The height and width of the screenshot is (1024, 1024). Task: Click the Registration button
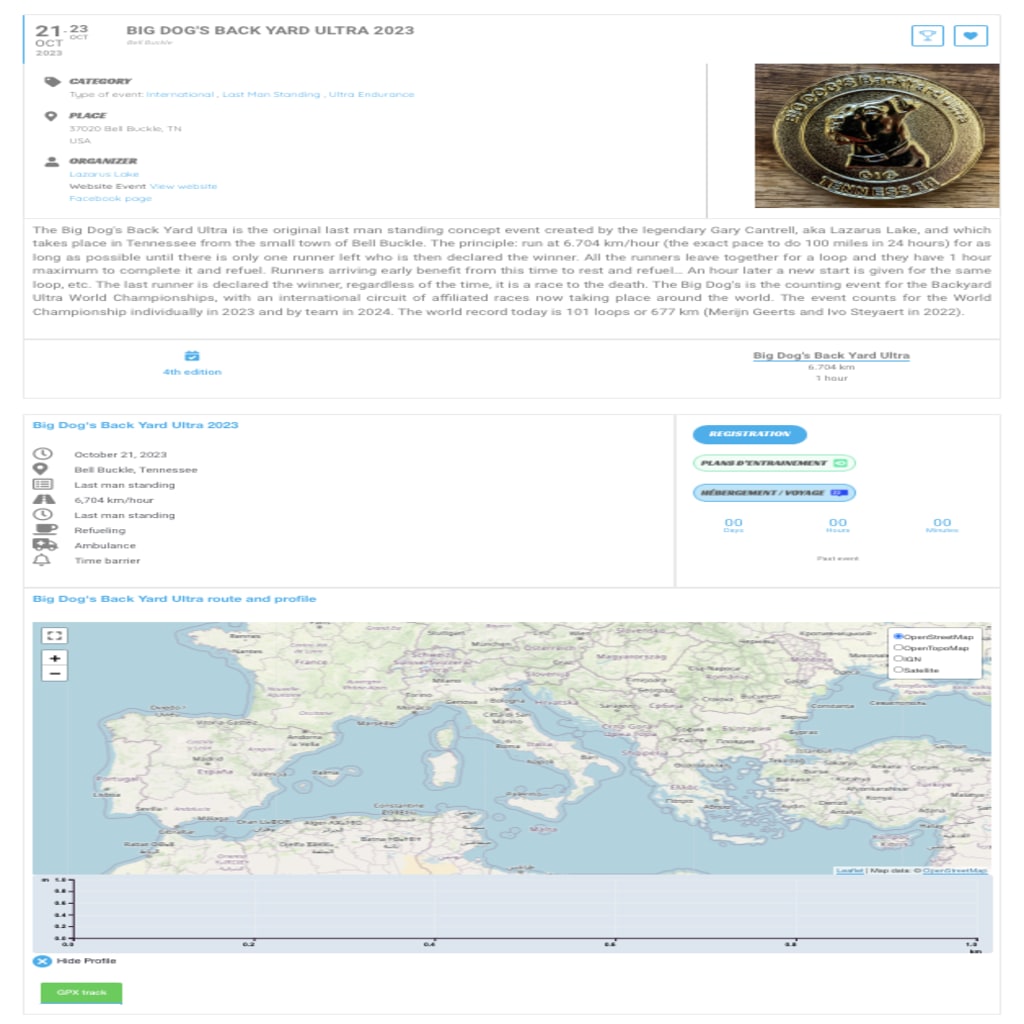pyautogui.click(x=750, y=434)
